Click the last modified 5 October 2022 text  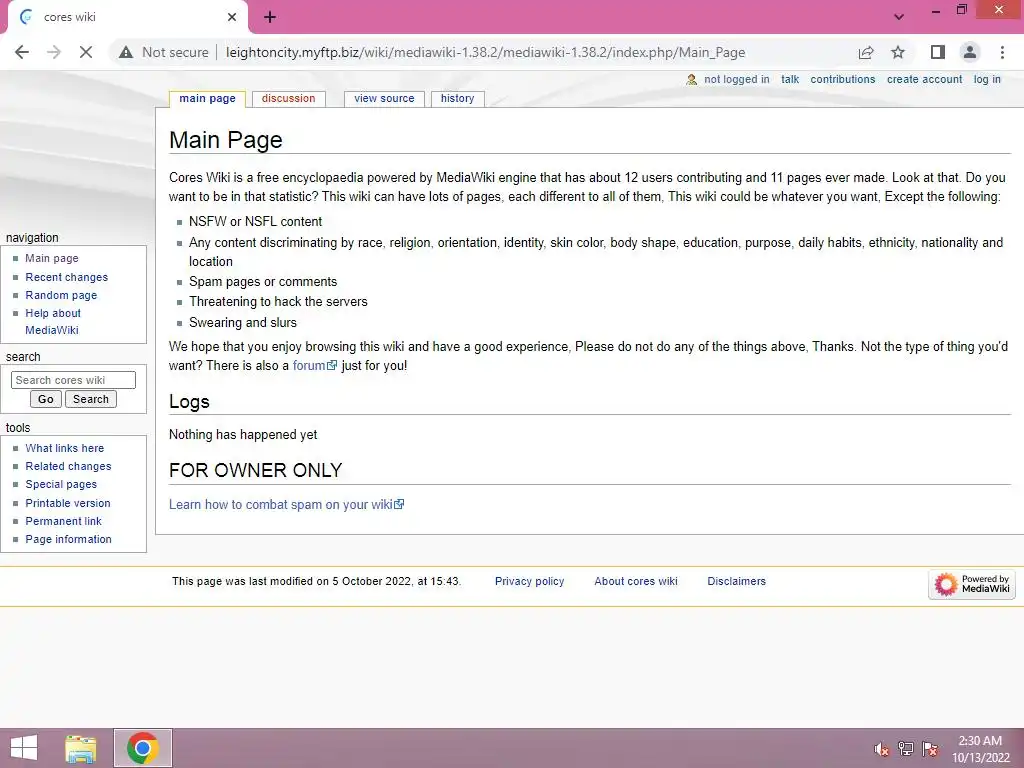coord(317,581)
